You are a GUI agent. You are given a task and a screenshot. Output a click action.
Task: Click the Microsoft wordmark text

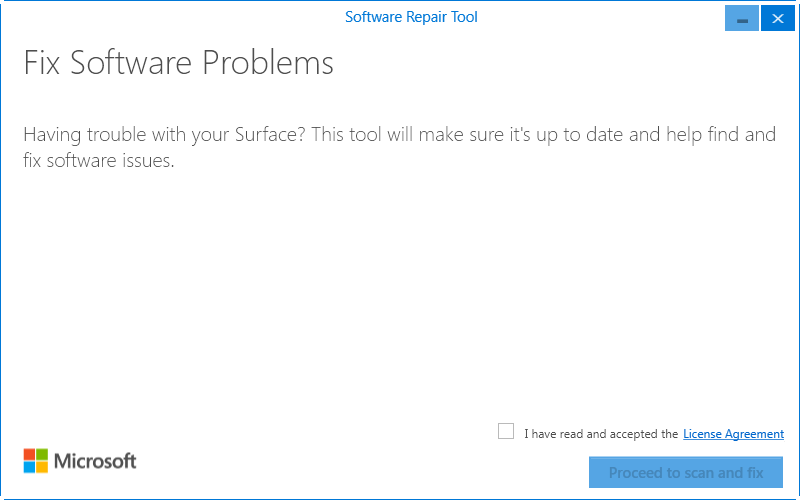(95, 461)
